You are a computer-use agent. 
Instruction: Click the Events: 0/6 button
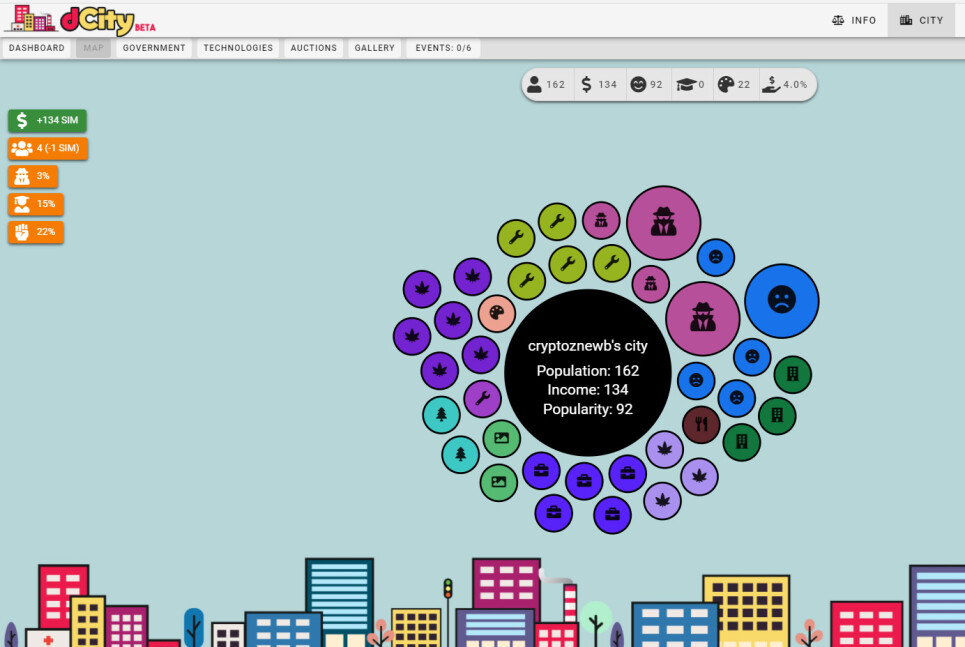click(443, 48)
